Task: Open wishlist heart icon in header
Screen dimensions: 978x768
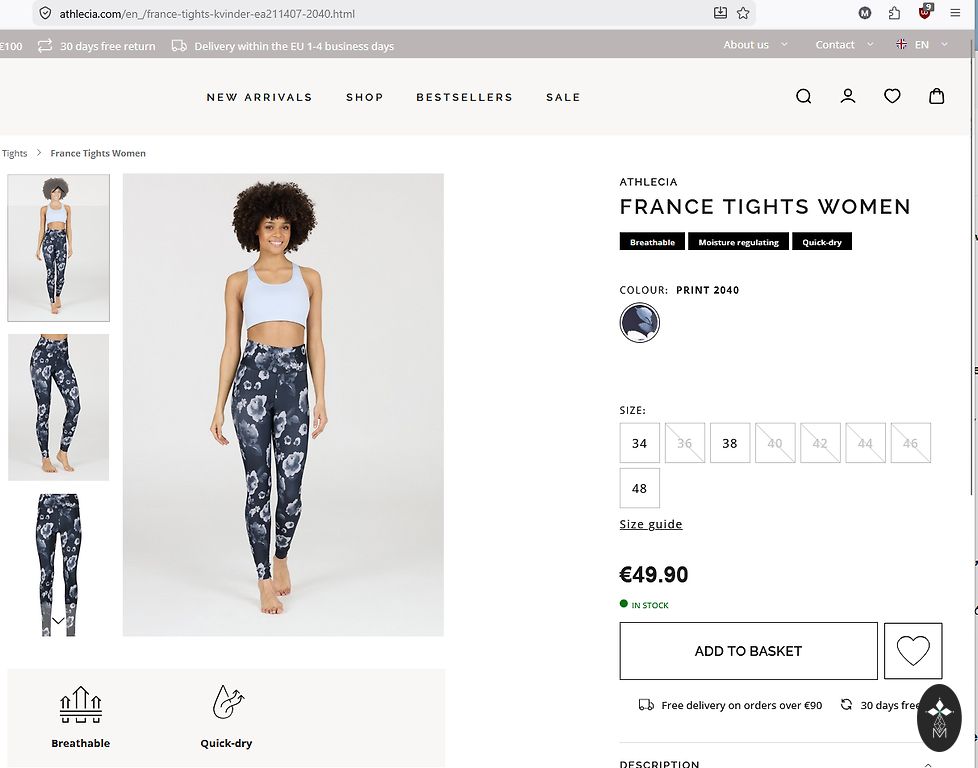Action: (x=892, y=97)
